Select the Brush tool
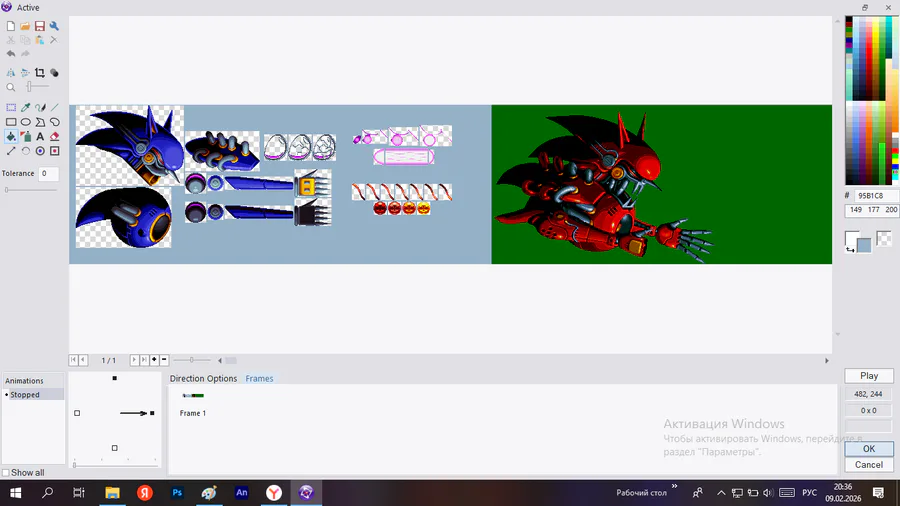Screen dimensions: 900x506 (x=40, y=107)
